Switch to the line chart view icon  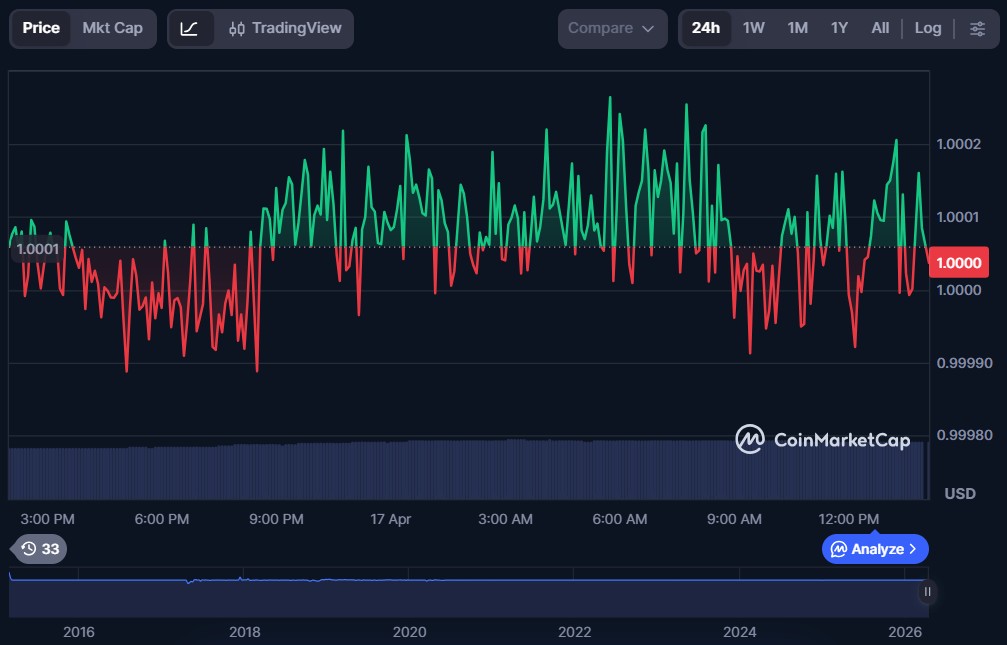189,29
